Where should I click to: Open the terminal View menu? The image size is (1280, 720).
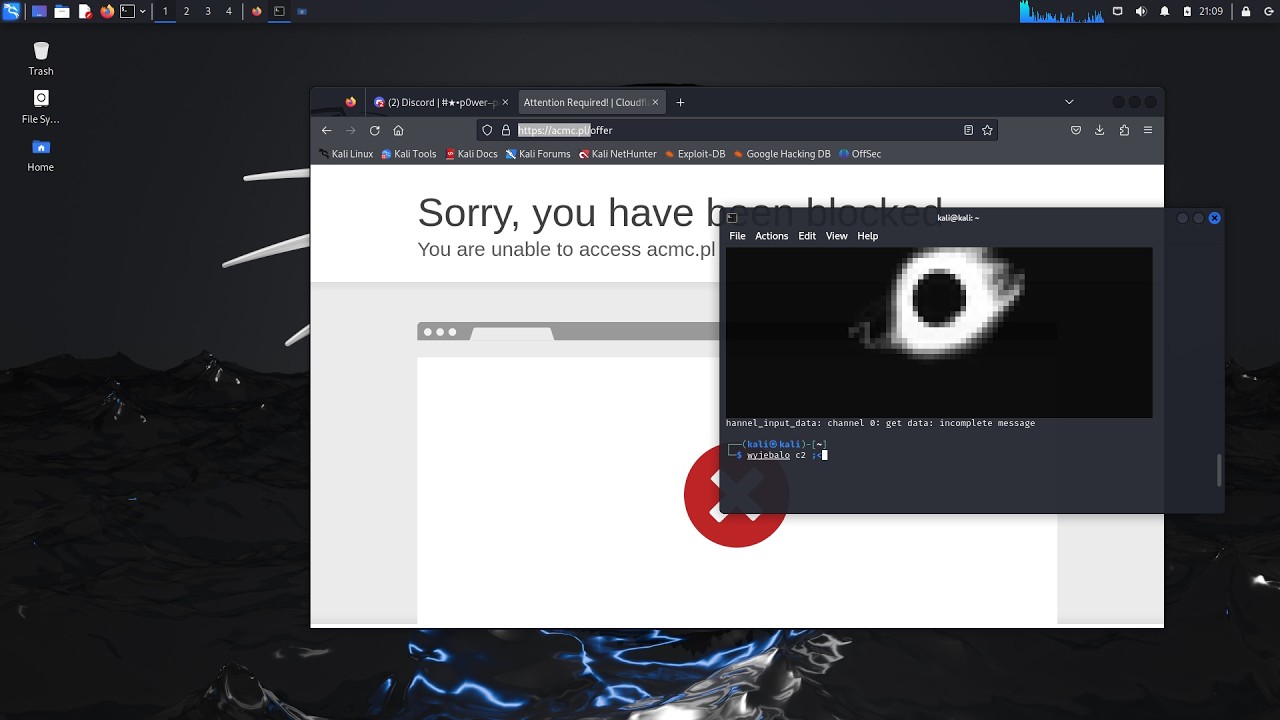click(836, 236)
